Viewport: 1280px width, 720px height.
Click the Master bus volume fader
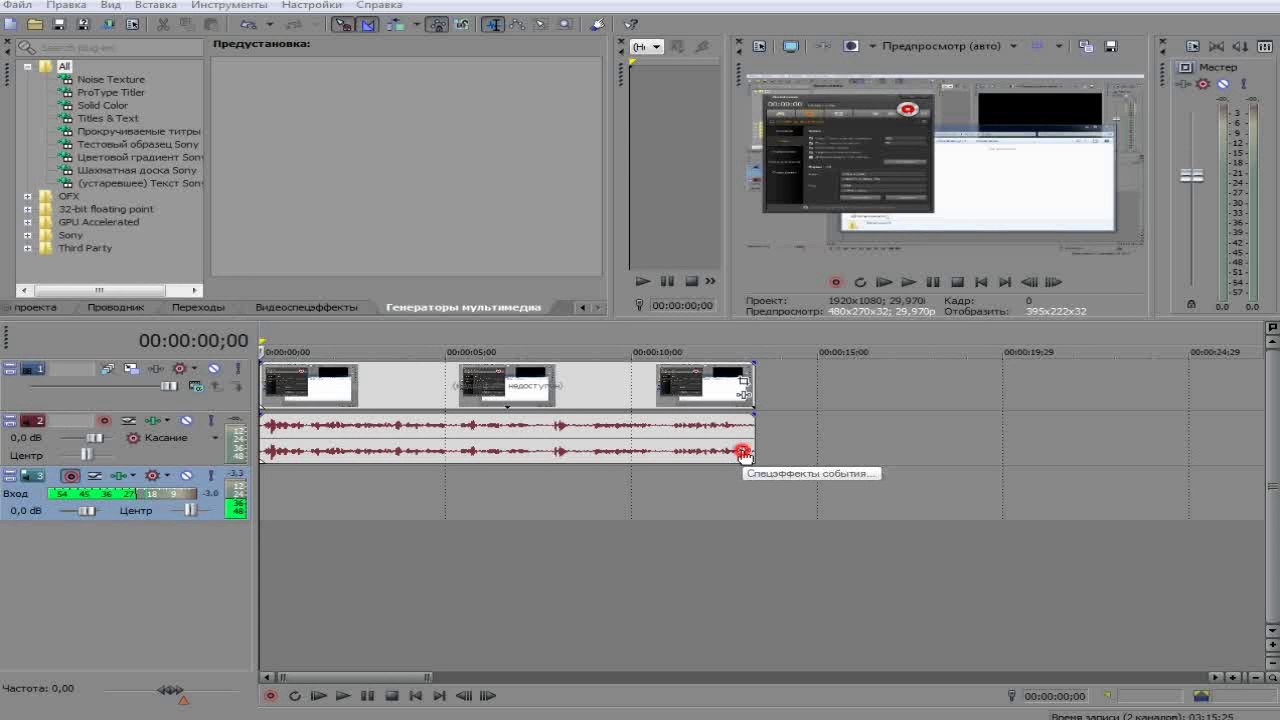[x=1191, y=176]
